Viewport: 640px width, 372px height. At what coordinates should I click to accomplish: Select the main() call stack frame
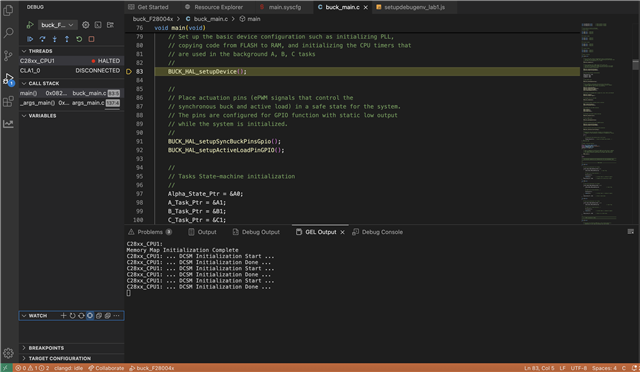click(x=71, y=93)
